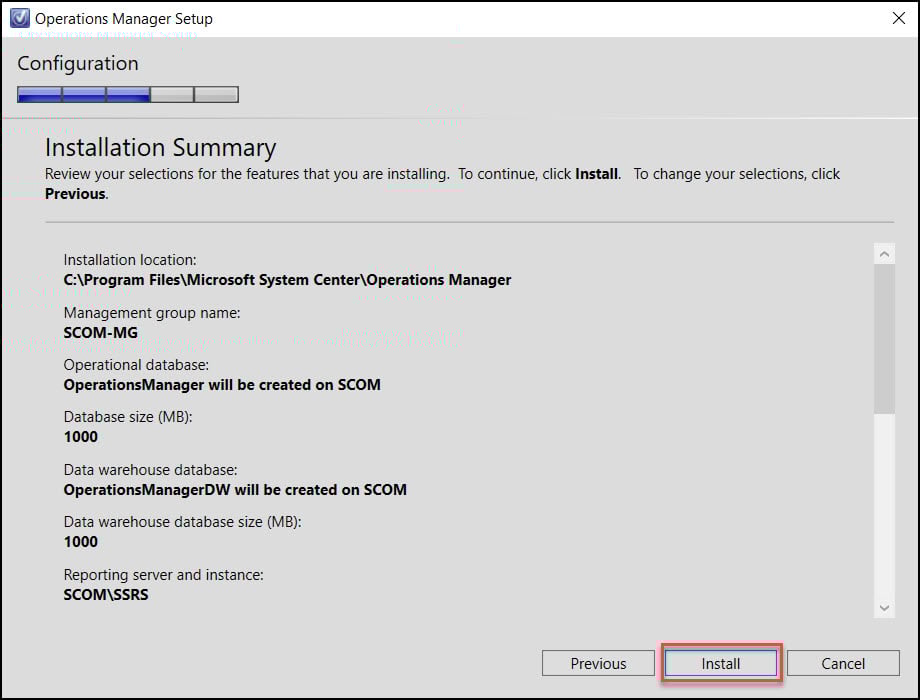Select the SCOM\SSRS reporting instance text
The width and height of the screenshot is (920, 700).
(106, 595)
